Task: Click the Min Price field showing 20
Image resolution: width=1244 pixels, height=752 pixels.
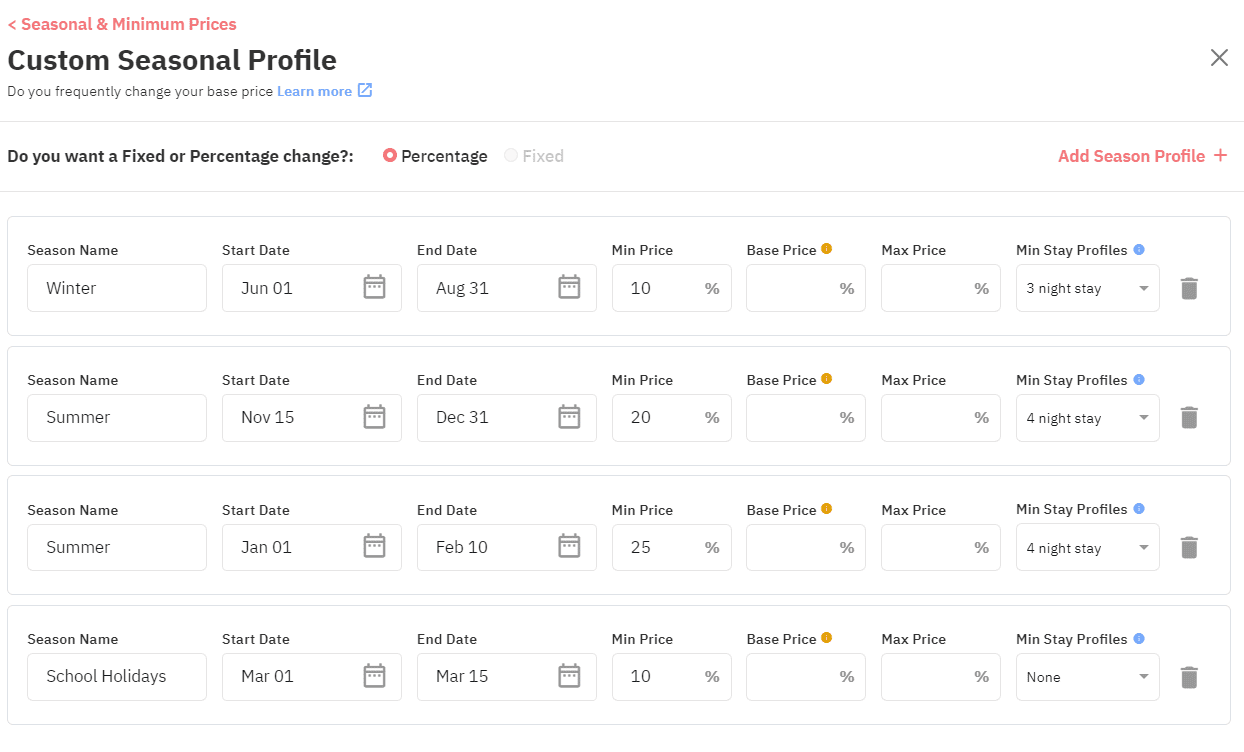Action: 672,418
